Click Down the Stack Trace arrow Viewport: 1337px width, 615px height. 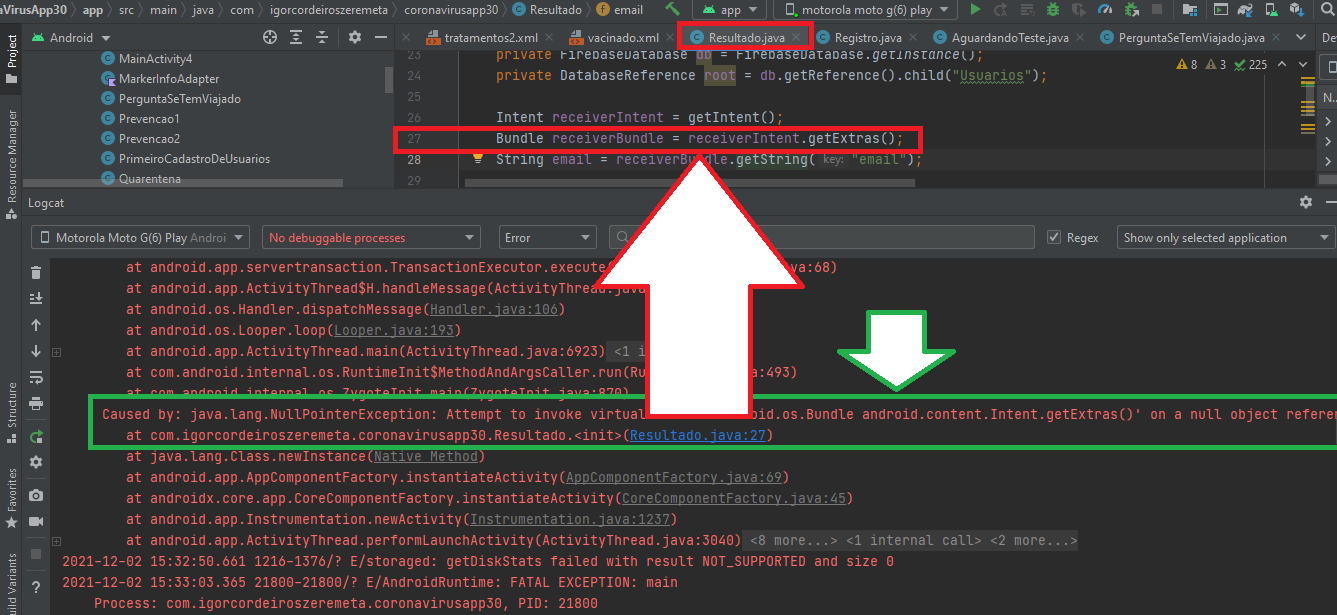point(36,351)
